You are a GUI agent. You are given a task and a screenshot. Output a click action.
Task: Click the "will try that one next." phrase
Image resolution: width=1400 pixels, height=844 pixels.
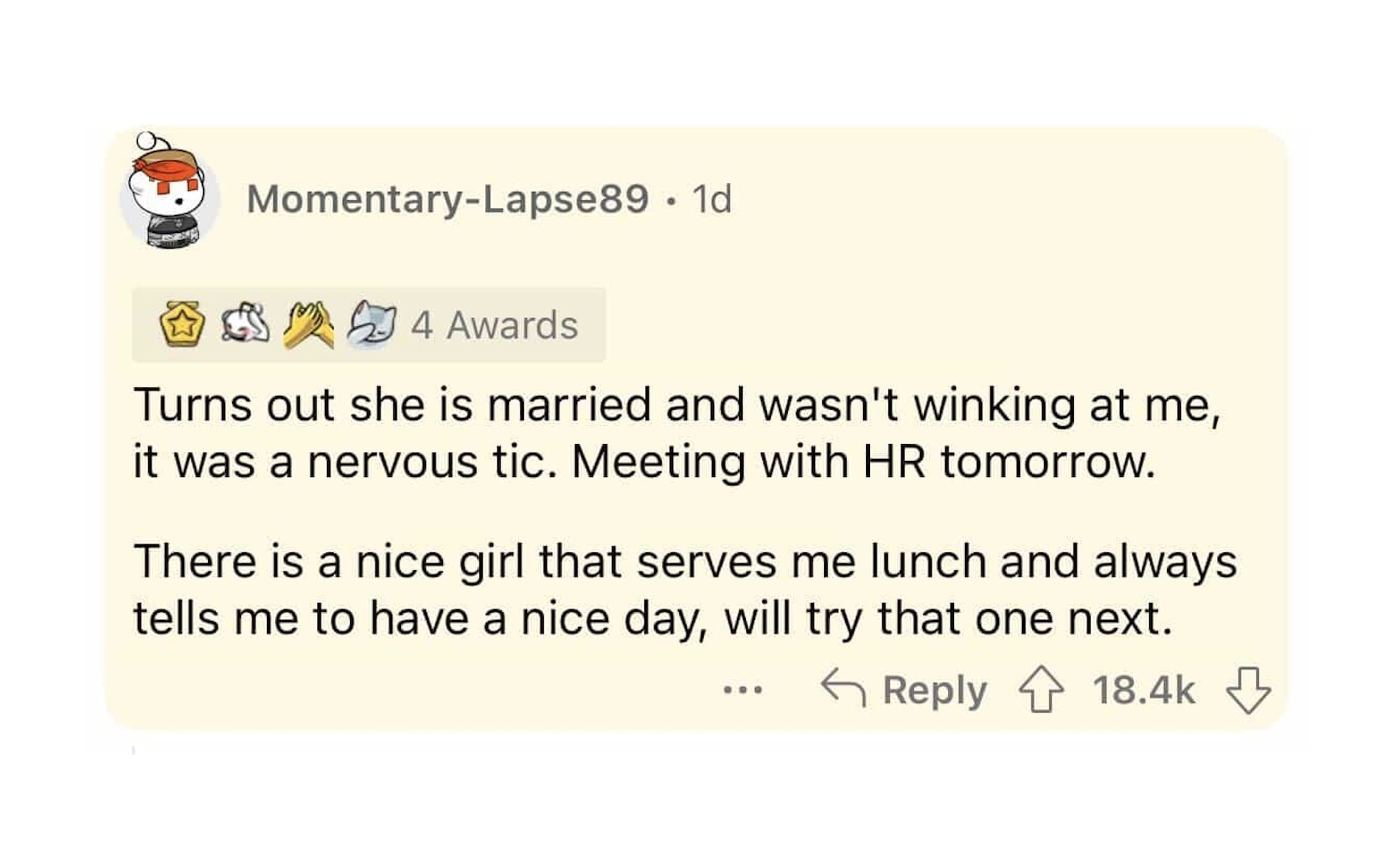tap(948, 618)
